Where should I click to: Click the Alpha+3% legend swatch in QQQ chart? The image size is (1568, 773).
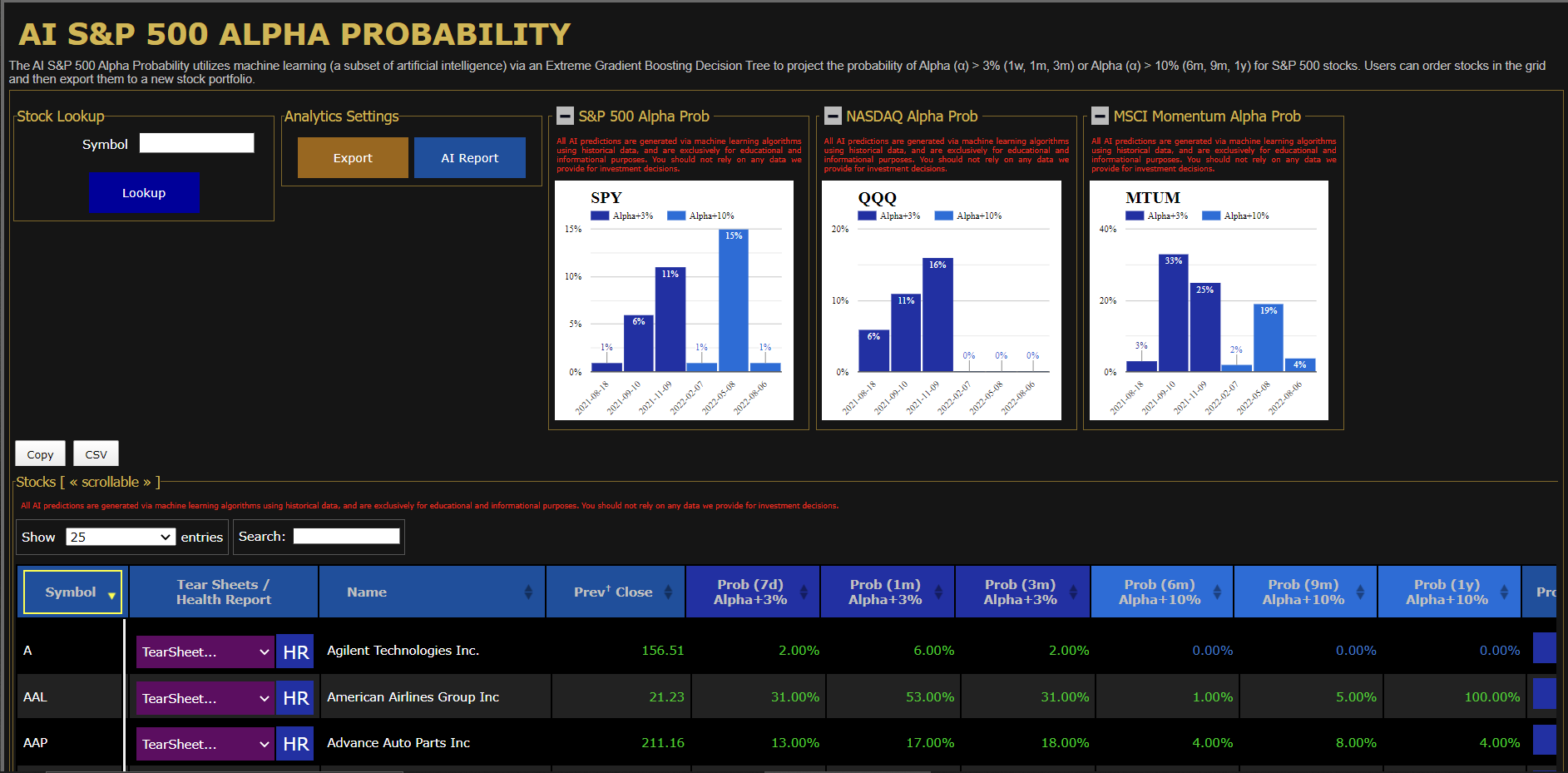tap(867, 216)
